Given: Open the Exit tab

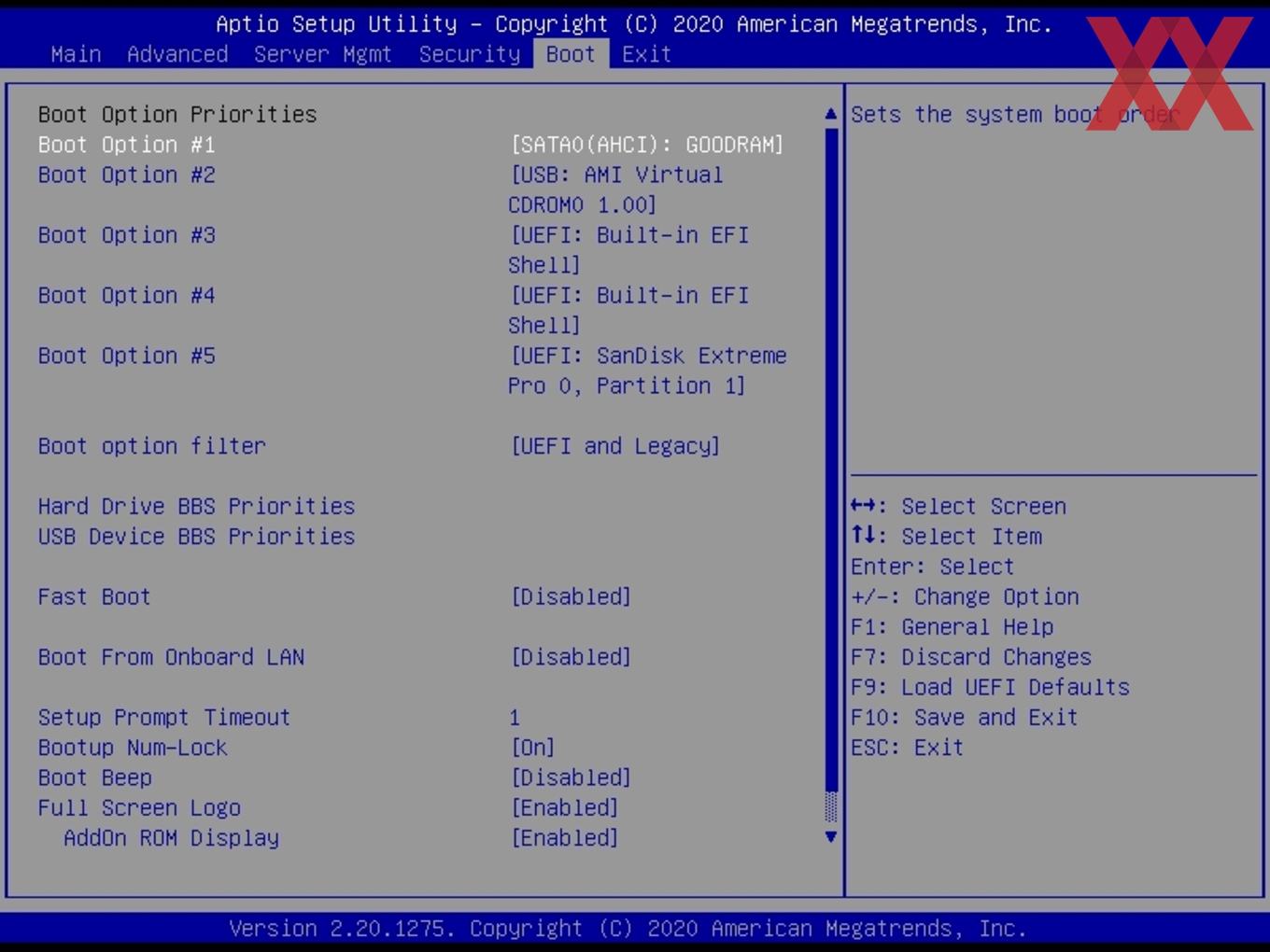Looking at the screenshot, I should [x=647, y=54].
